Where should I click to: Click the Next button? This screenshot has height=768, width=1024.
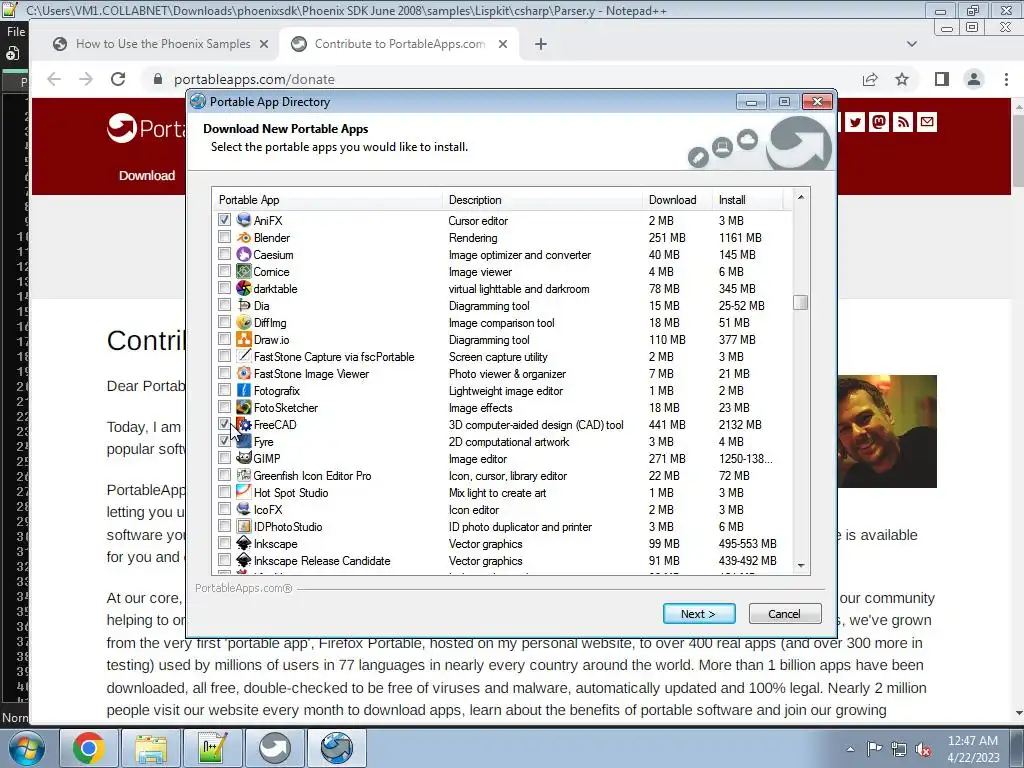click(699, 614)
